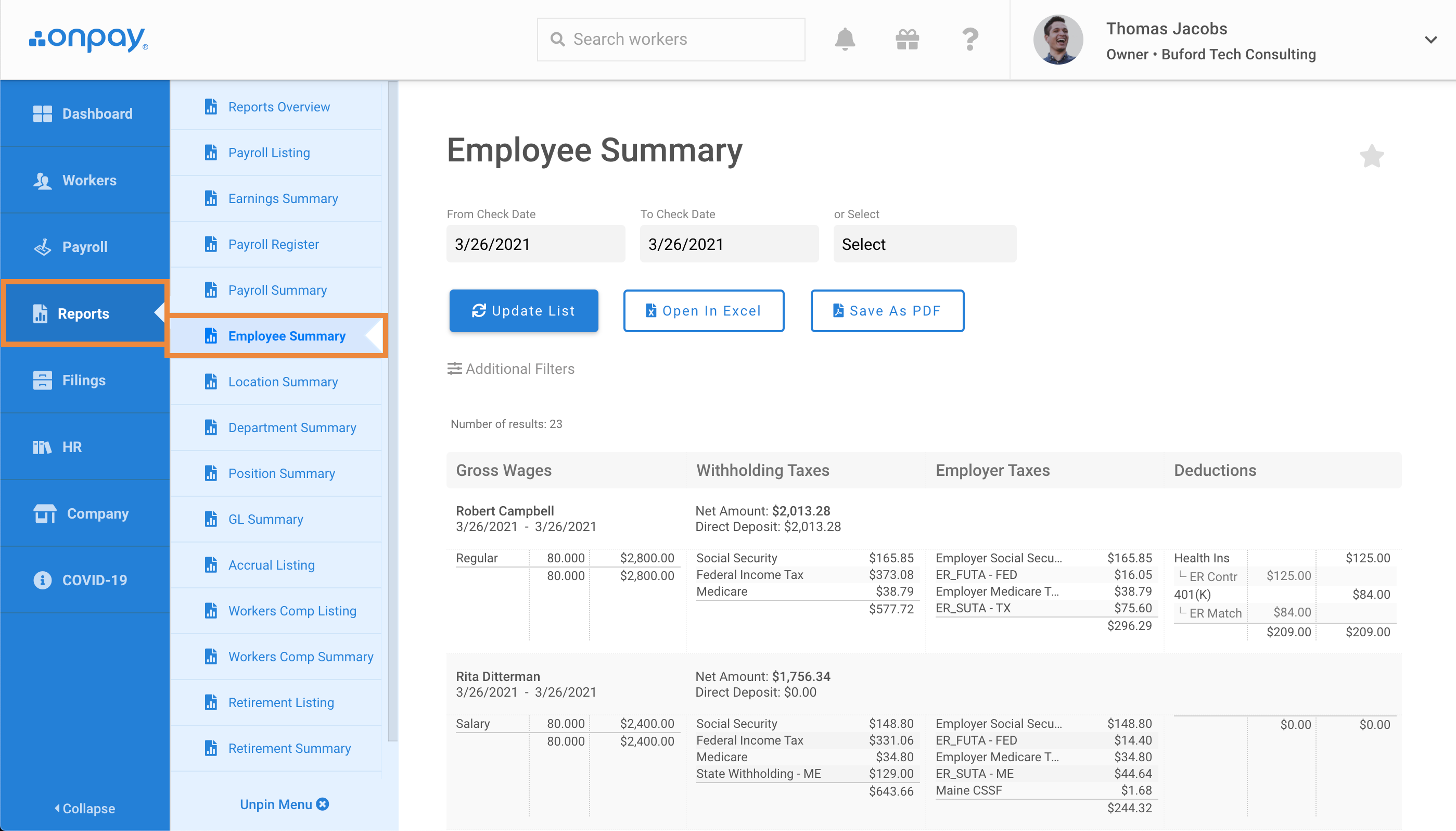
Task: Open Dashboard from main sidebar
Action: click(x=85, y=114)
